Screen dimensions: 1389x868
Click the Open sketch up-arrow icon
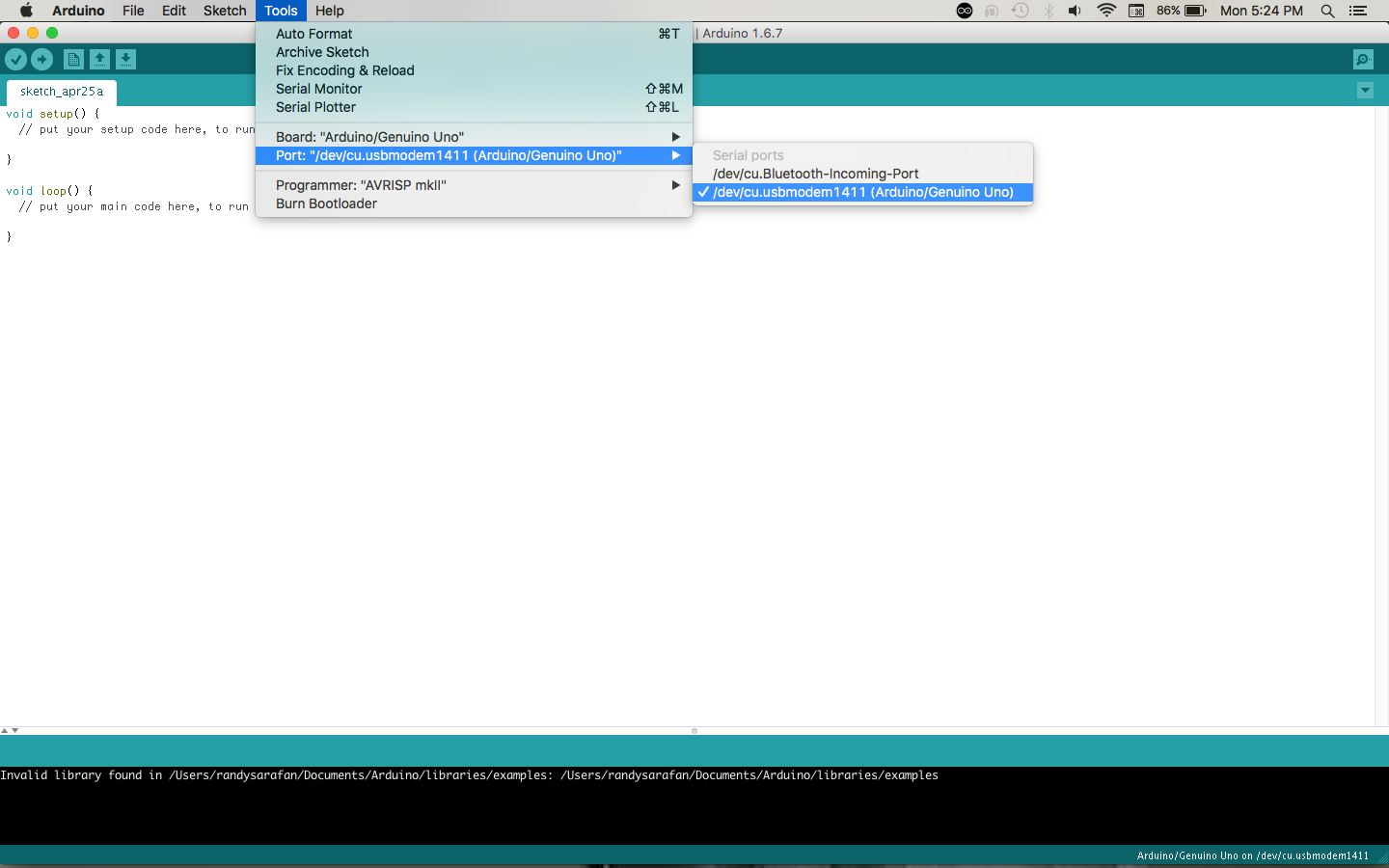[99, 60]
